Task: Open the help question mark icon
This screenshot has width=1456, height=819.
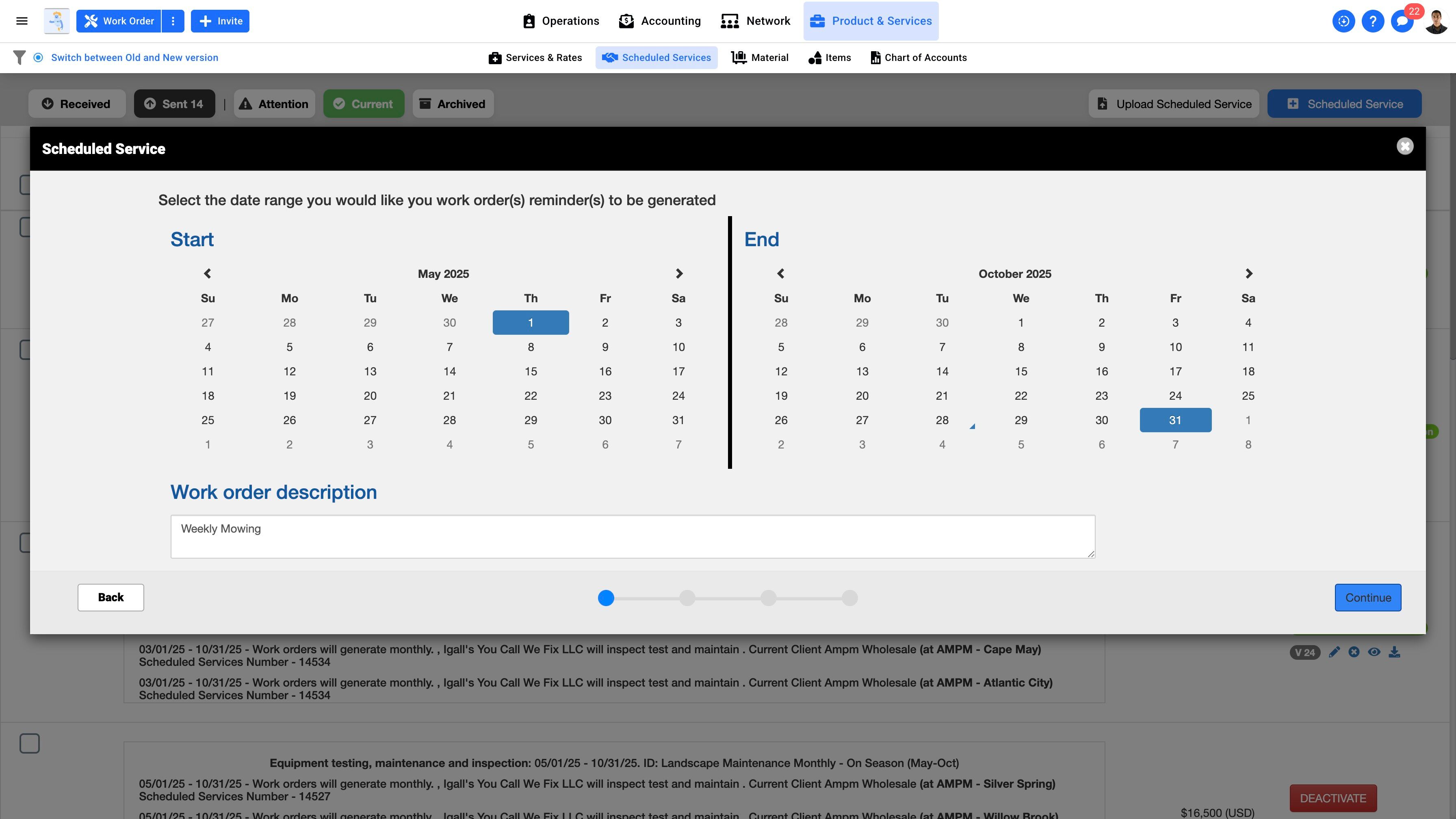Action: (x=1372, y=21)
